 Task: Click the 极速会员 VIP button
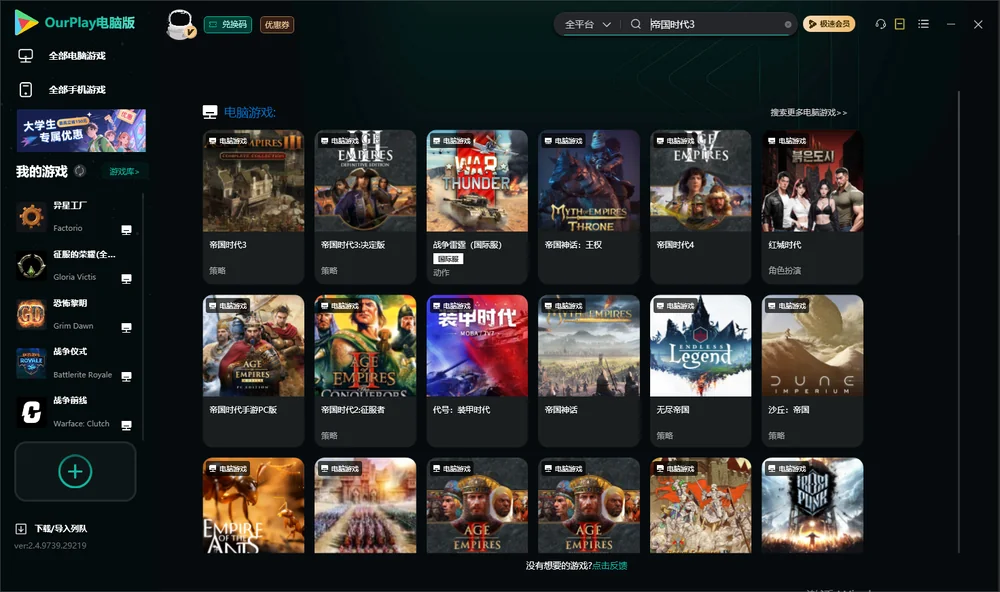828,24
